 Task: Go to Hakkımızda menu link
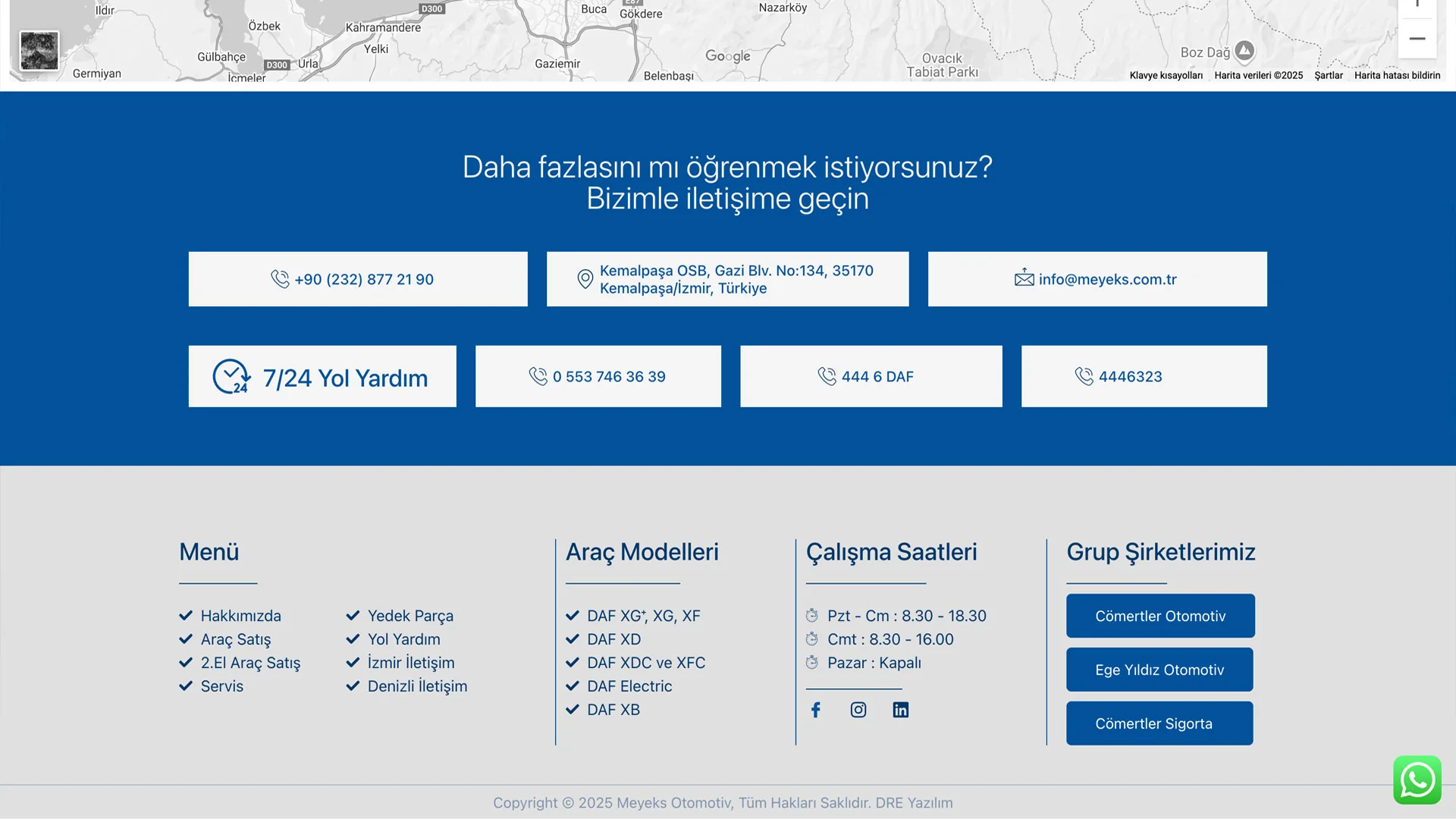coord(240,616)
